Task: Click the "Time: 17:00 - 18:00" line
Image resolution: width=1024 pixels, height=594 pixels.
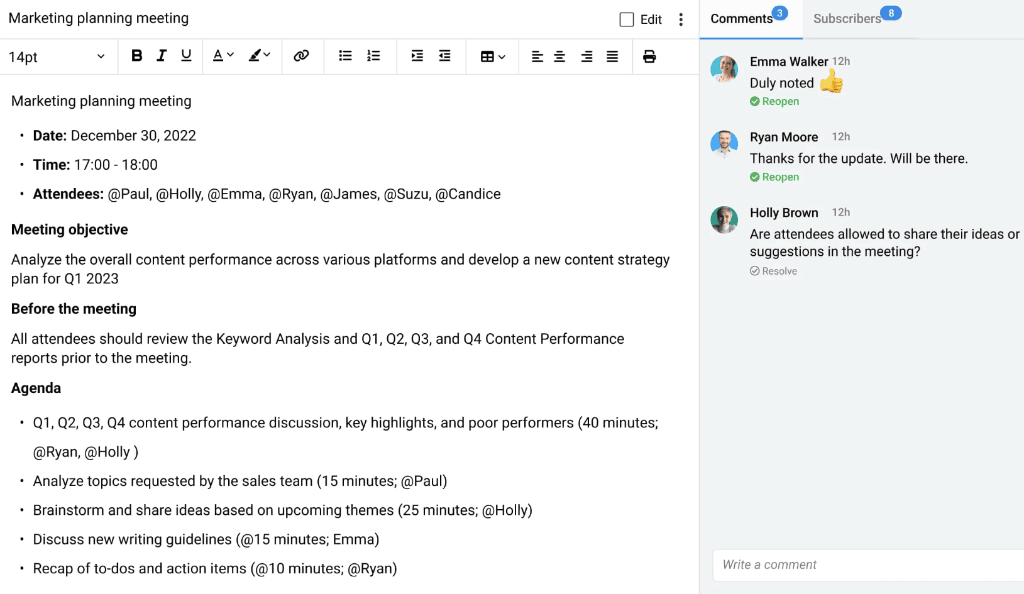Action: pyautogui.click(x=95, y=165)
